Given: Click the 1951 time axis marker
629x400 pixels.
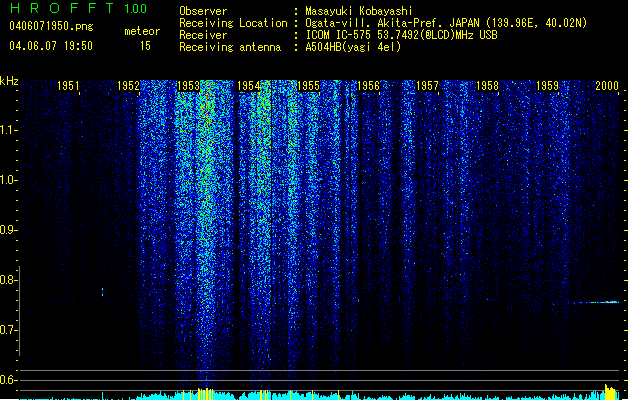Looking at the screenshot, I should click(x=68, y=85).
